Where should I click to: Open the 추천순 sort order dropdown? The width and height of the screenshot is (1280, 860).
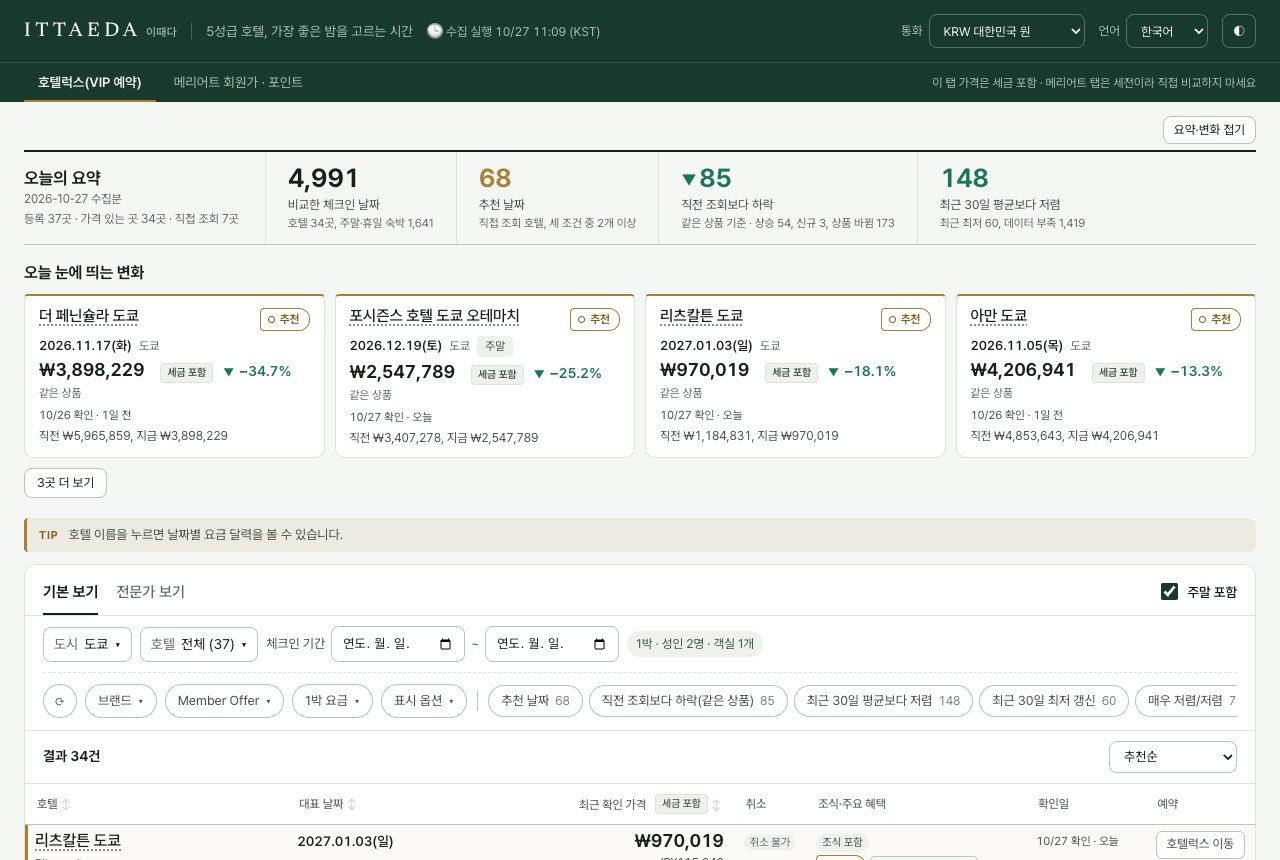coord(1173,757)
